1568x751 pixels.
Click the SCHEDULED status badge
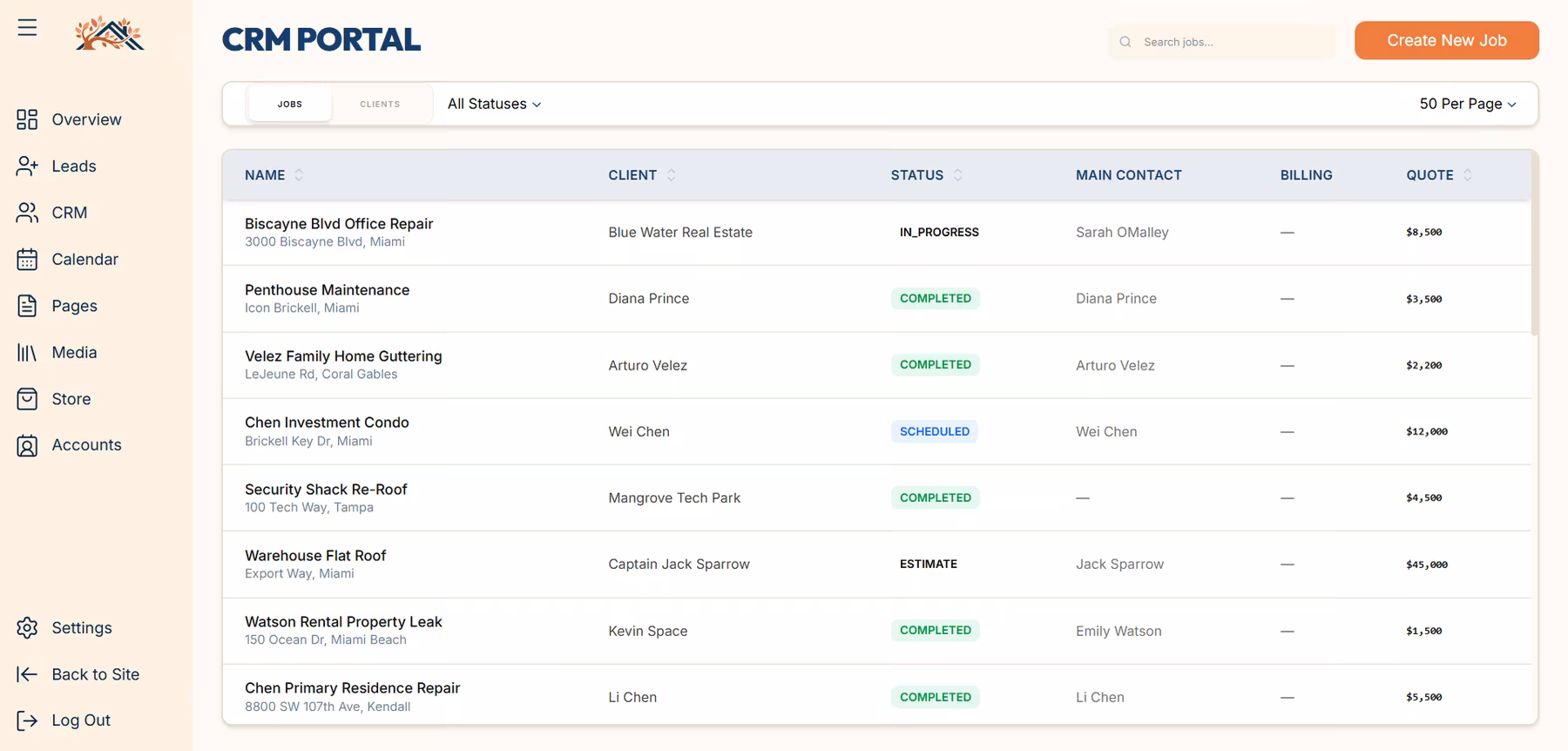pyautogui.click(x=934, y=431)
